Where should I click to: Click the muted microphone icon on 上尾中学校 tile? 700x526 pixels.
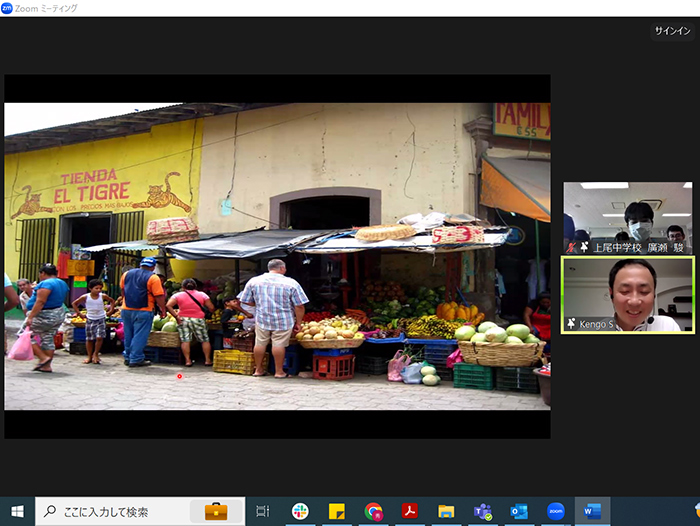click(x=571, y=247)
